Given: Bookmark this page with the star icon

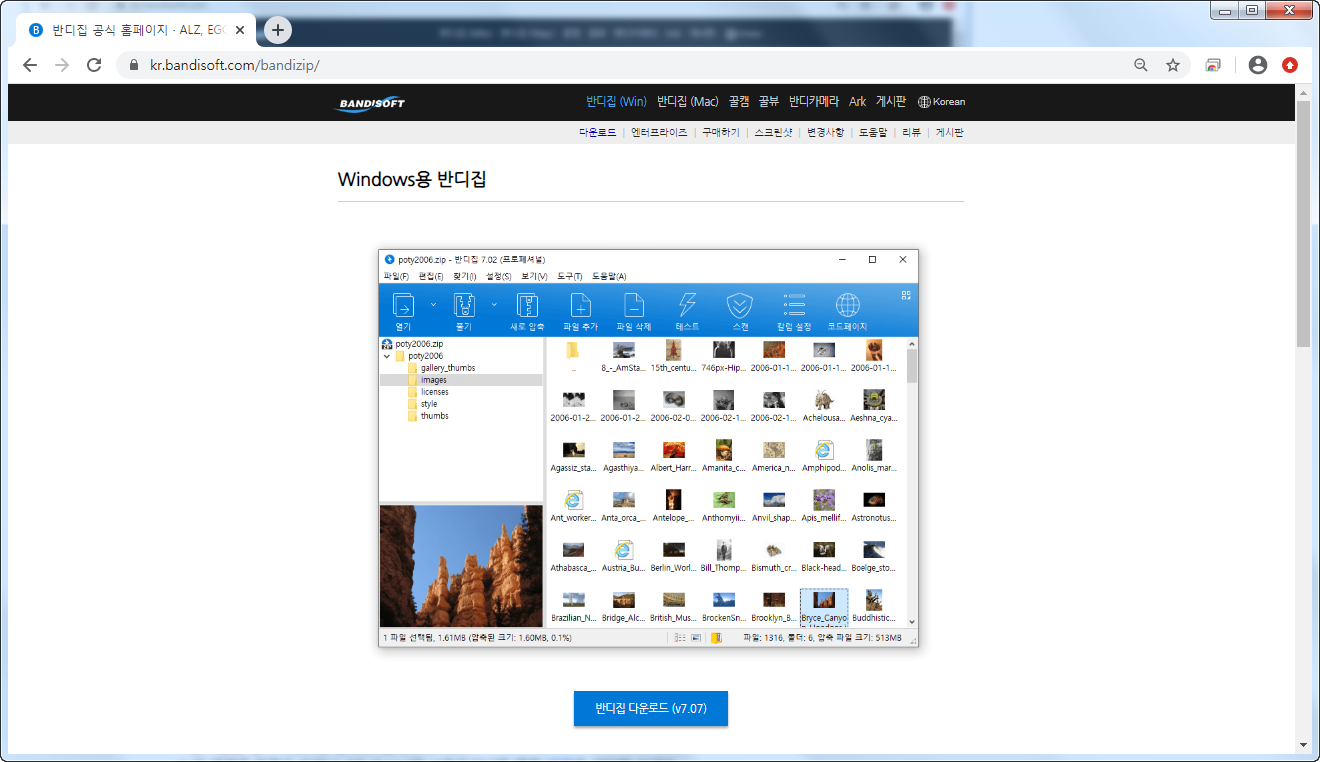Looking at the screenshot, I should [x=1173, y=65].
